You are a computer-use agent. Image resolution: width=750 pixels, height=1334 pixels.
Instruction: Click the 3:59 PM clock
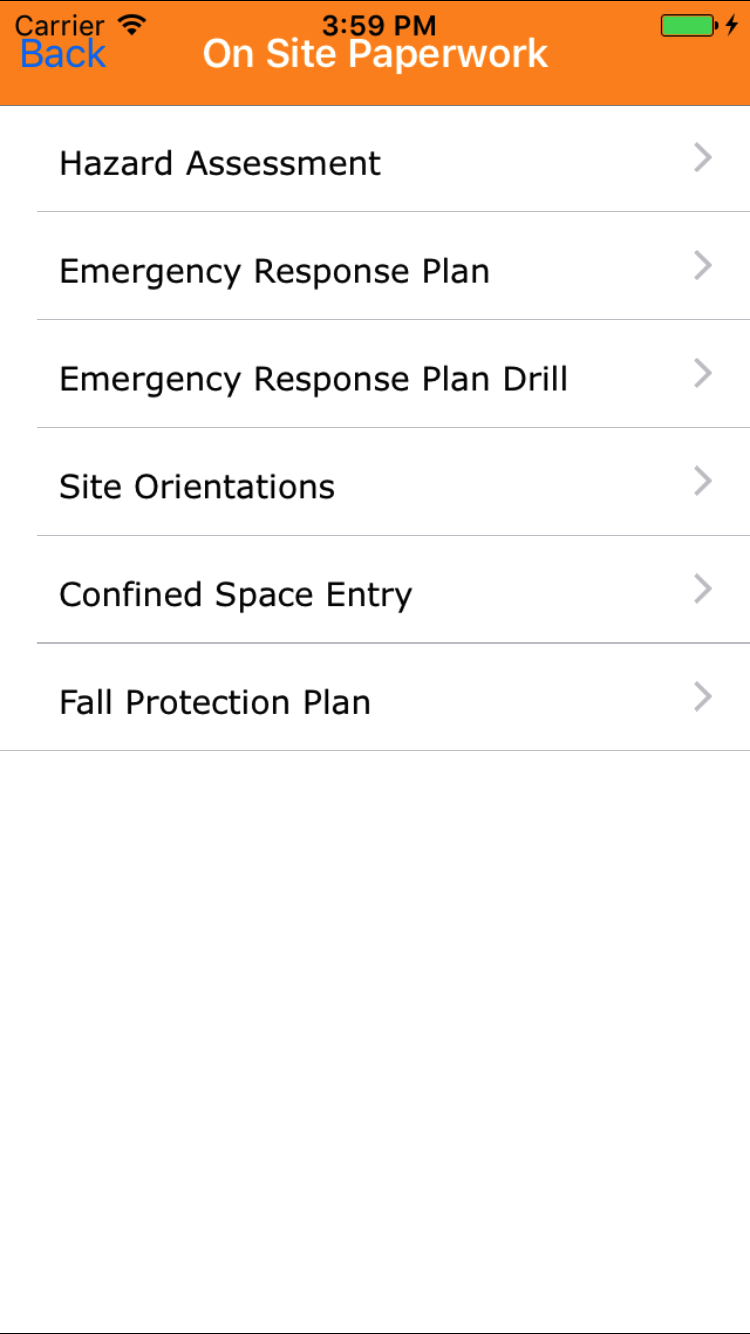378,24
